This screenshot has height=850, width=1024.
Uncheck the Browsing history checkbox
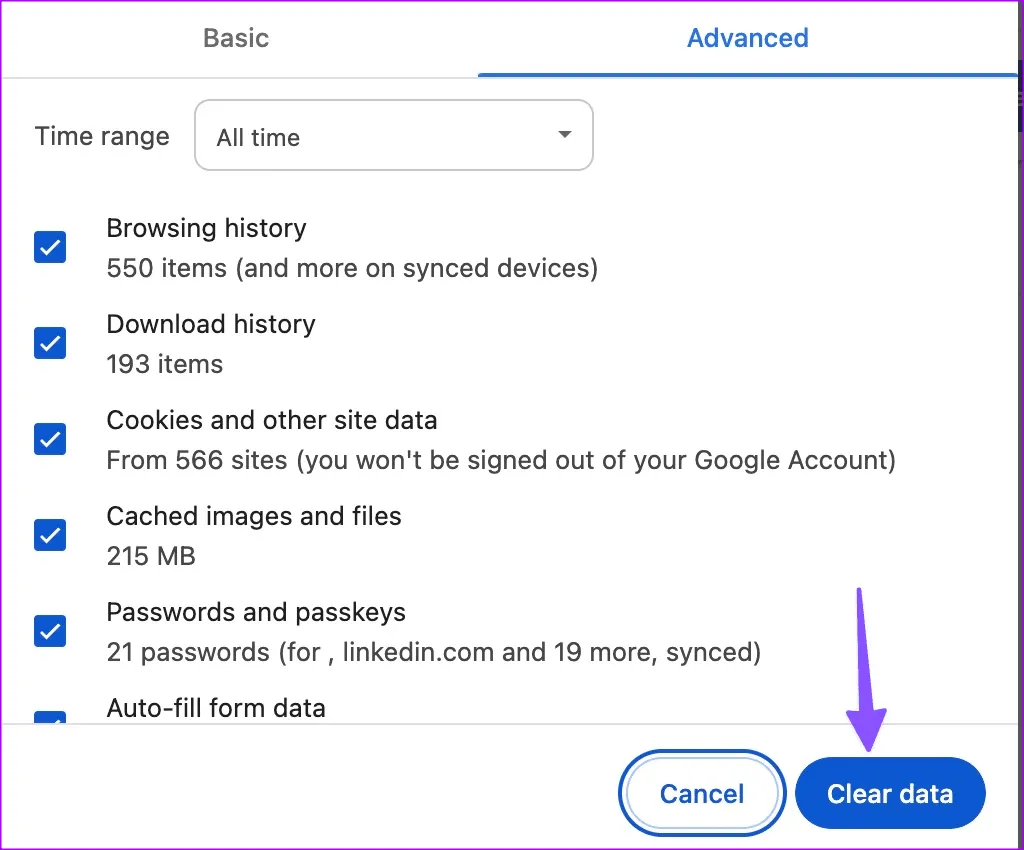[x=50, y=247]
